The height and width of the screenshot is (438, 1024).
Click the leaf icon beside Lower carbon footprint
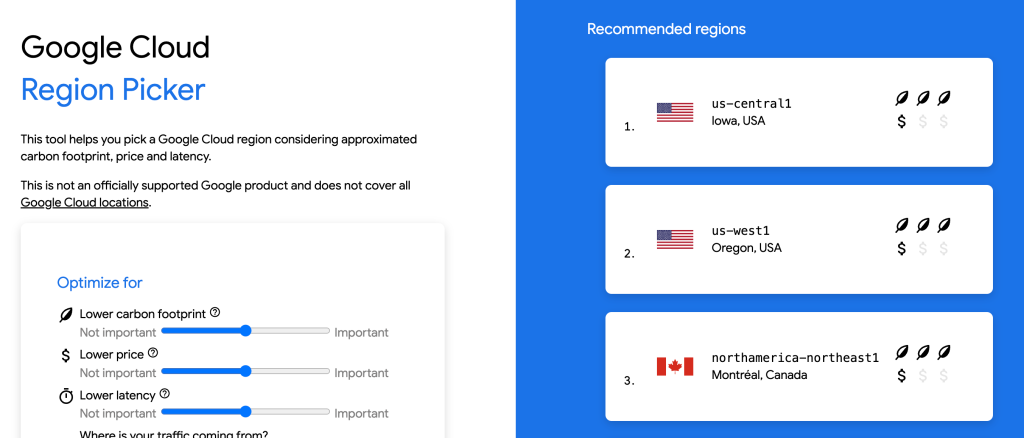[x=66, y=315]
